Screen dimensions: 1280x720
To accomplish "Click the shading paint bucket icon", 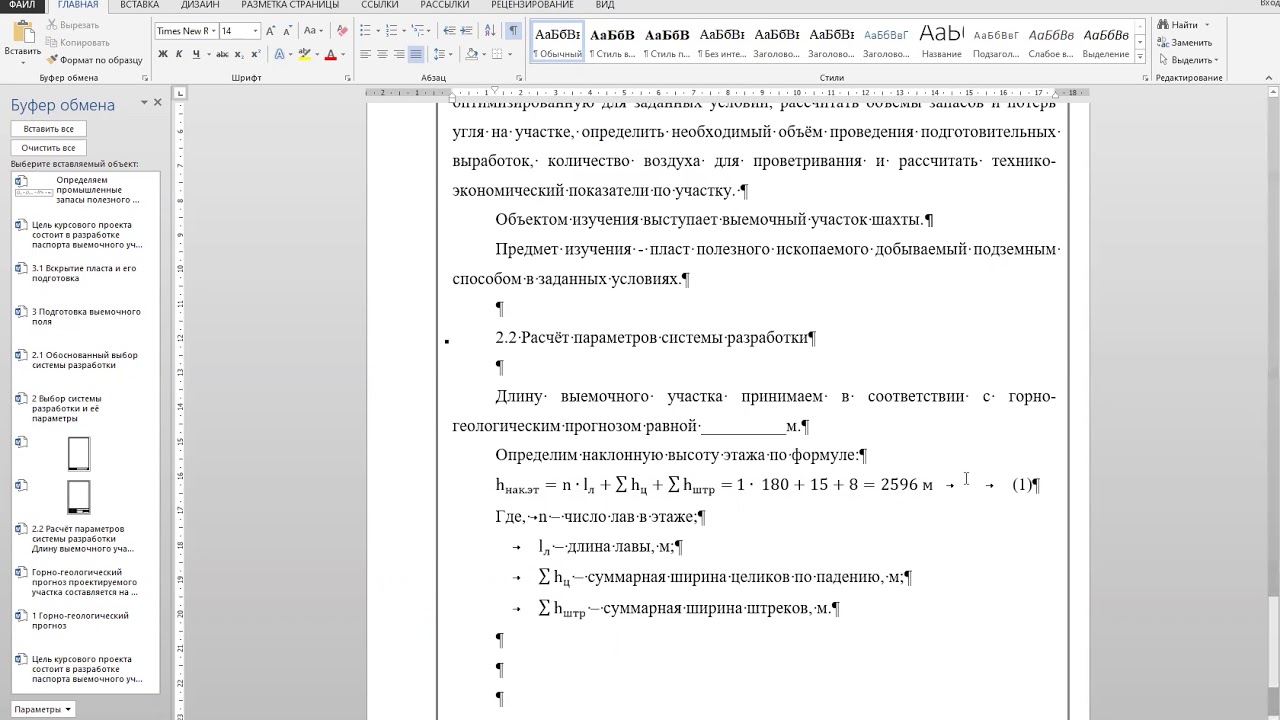I will pos(469,54).
